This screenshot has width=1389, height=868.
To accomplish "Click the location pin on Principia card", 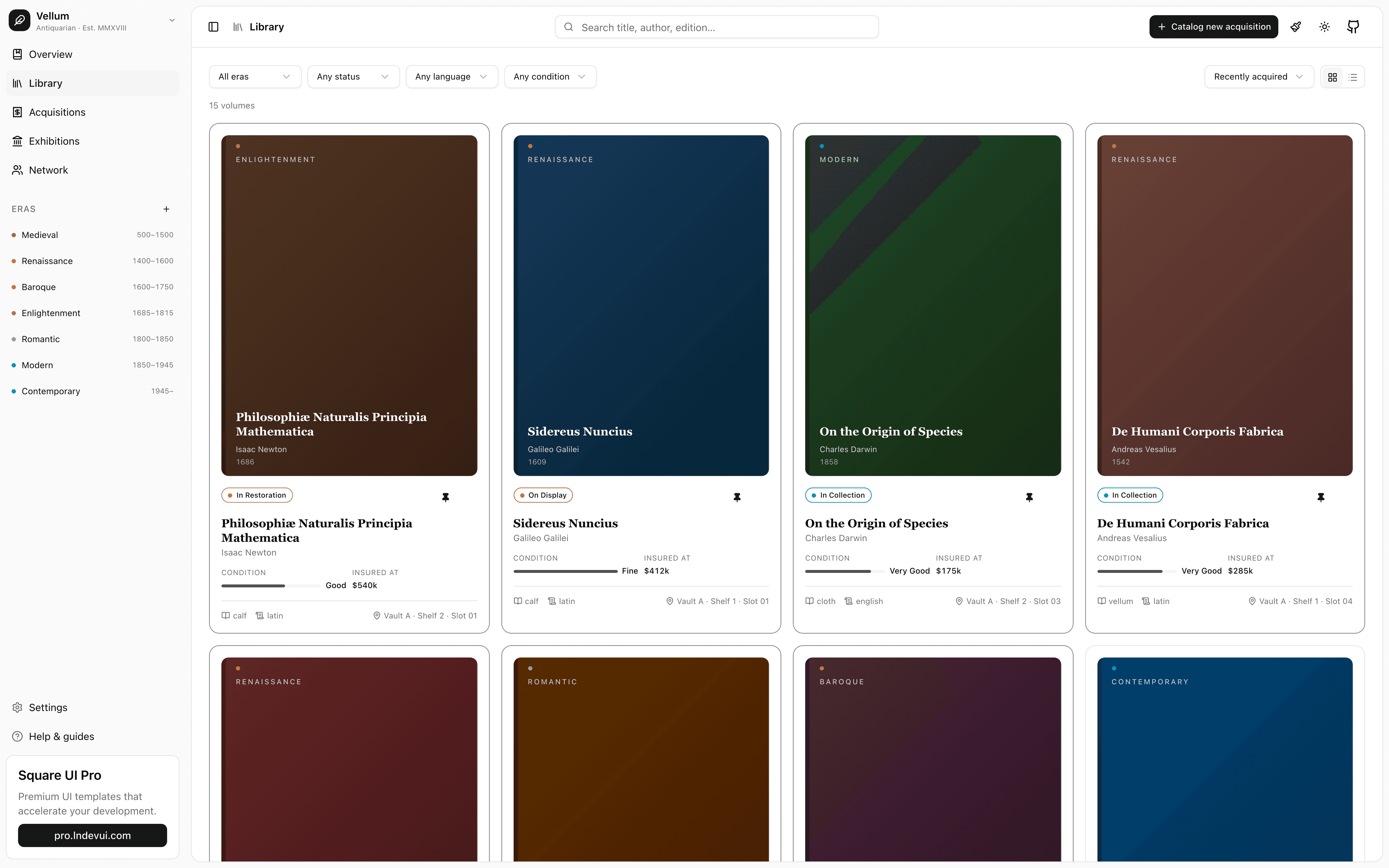I will coord(377,615).
